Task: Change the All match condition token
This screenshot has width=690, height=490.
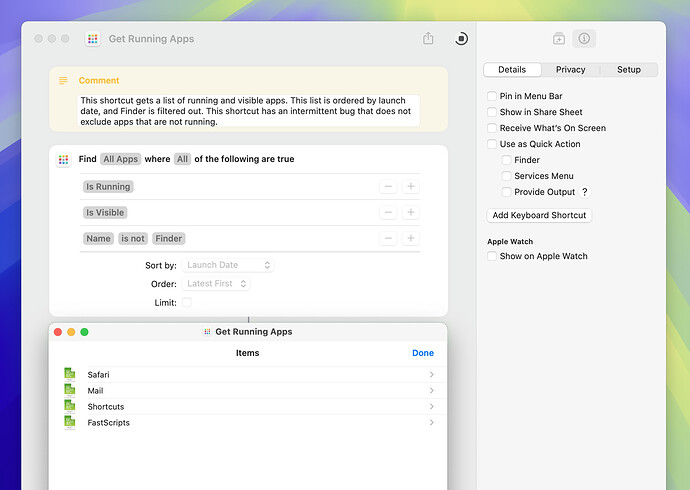Action: click(182, 159)
